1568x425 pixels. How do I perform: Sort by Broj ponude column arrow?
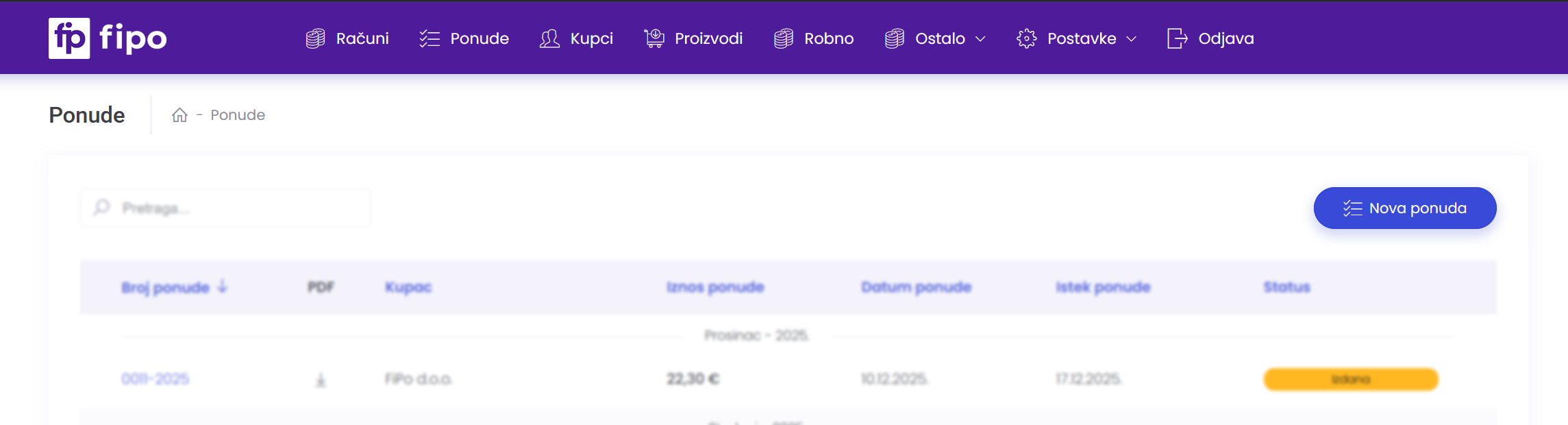(222, 287)
